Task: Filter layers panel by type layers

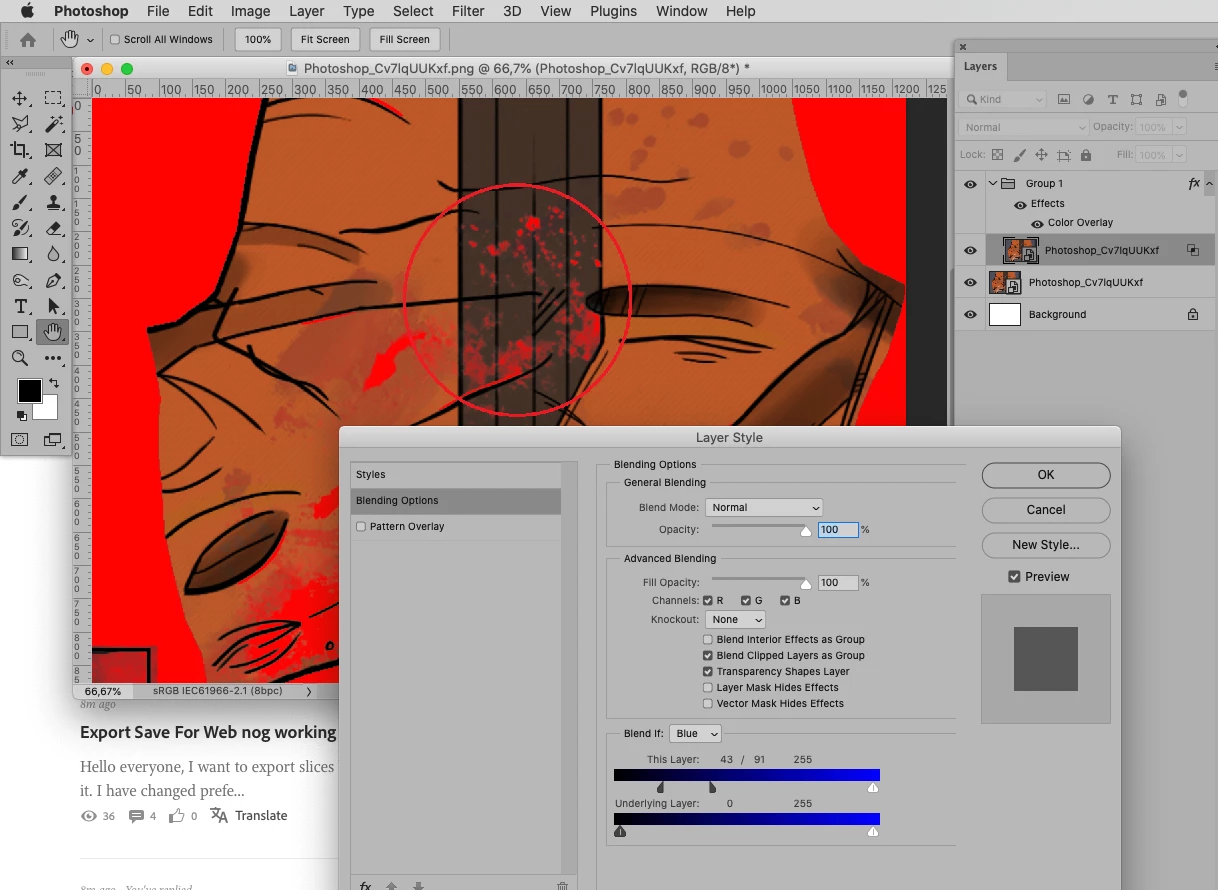Action: coord(1112,99)
